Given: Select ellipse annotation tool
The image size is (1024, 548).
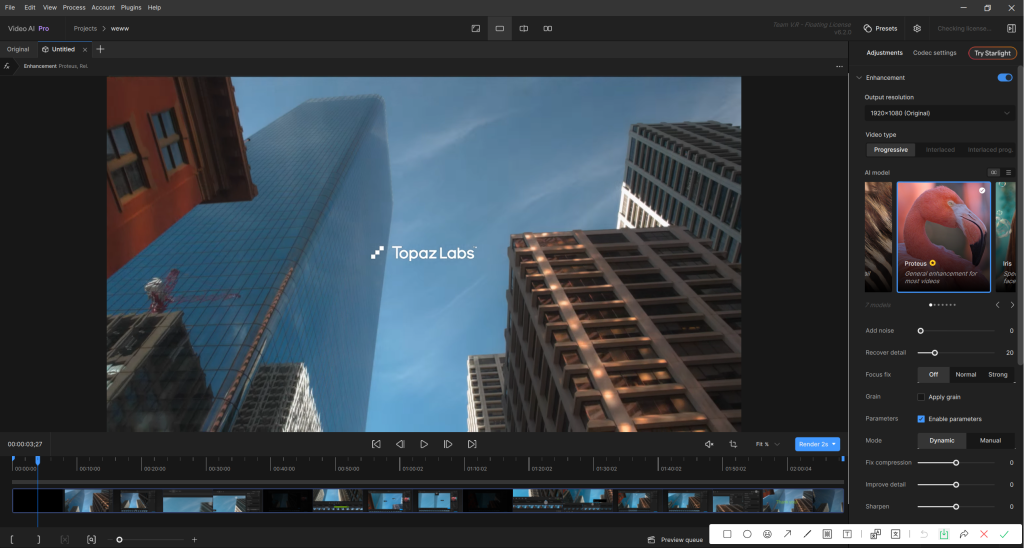Looking at the screenshot, I should click(747, 534).
